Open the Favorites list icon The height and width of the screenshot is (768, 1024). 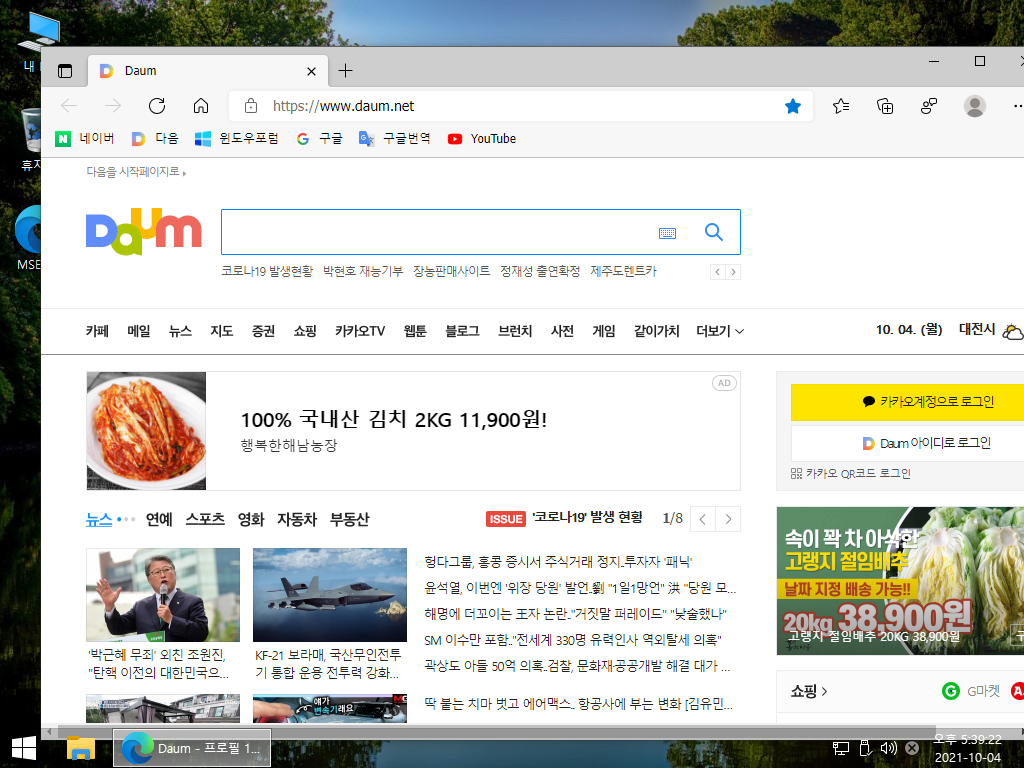(841, 106)
